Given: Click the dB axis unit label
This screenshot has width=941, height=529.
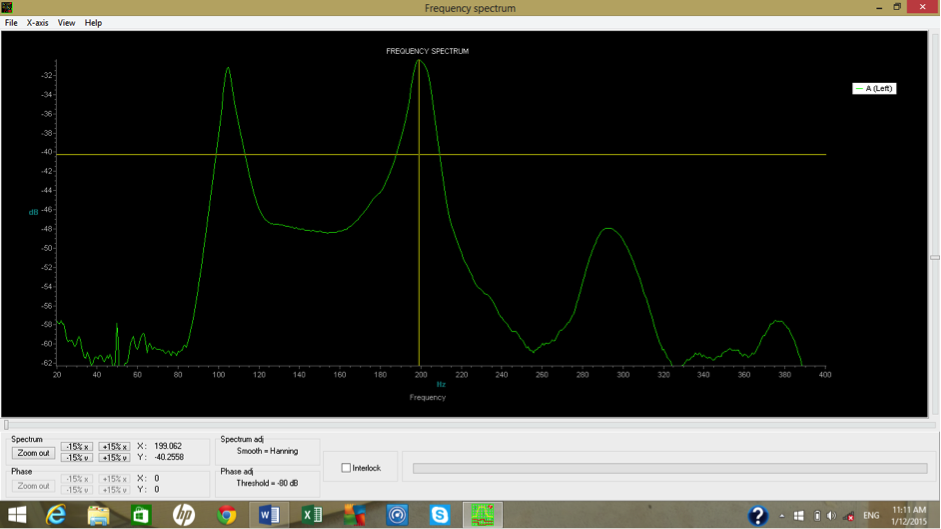Looking at the screenshot, I should coord(34,212).
